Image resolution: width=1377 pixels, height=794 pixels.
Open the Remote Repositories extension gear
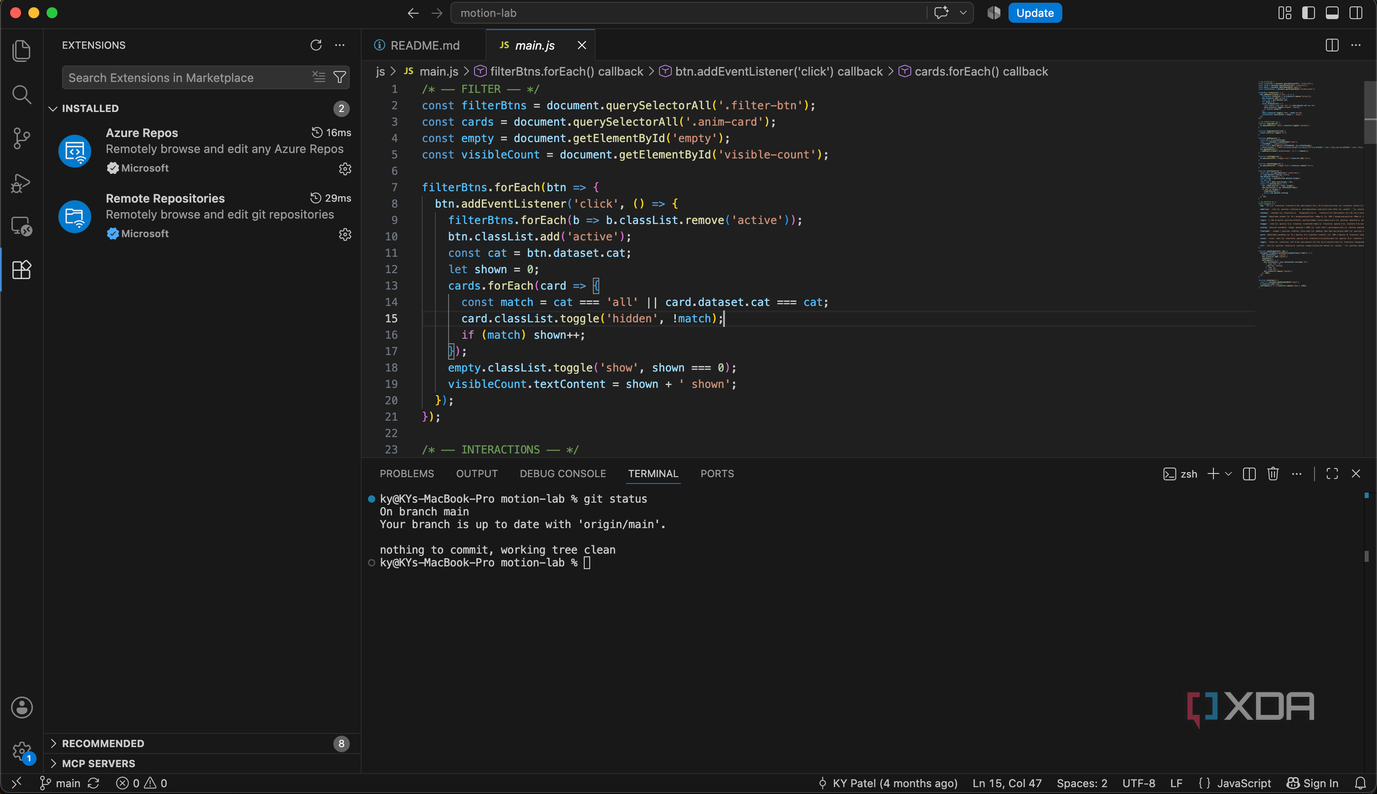(x=345, y=235)
